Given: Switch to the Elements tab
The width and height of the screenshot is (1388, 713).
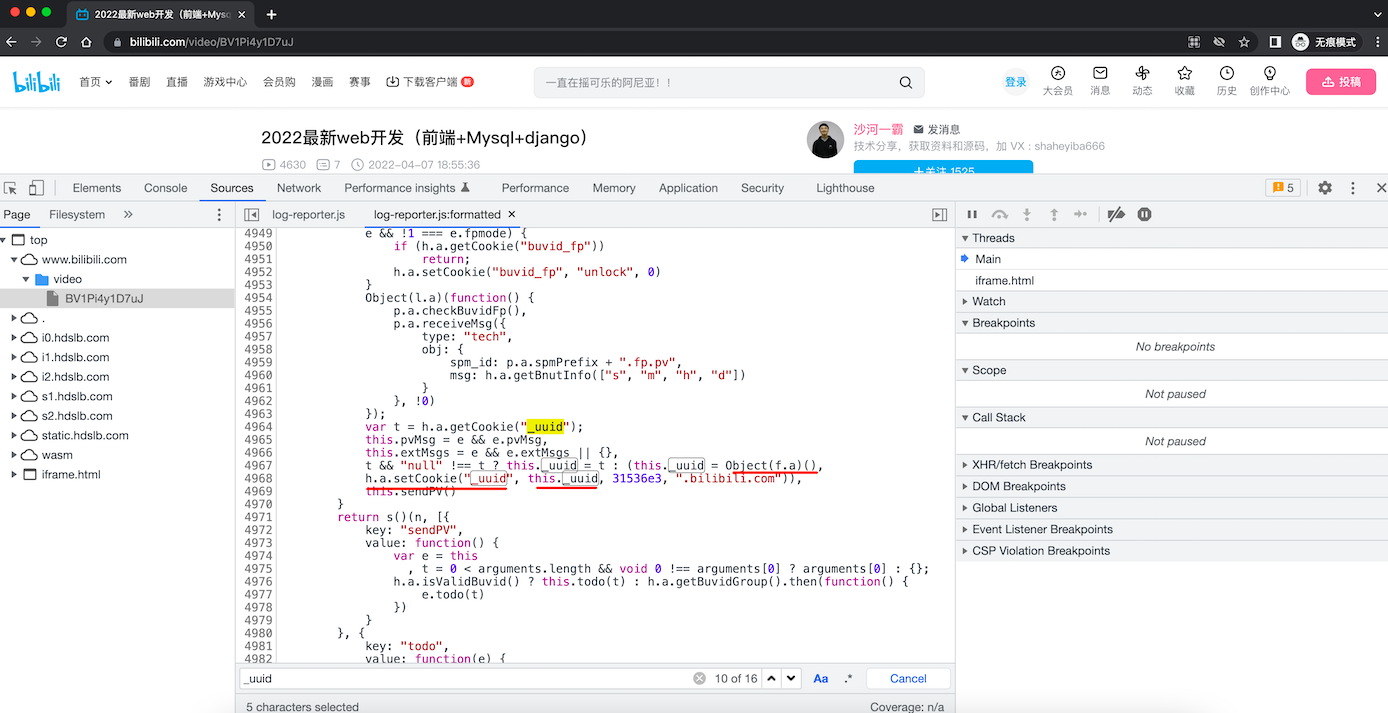Looking at the screenshot, I should (97, 188).
